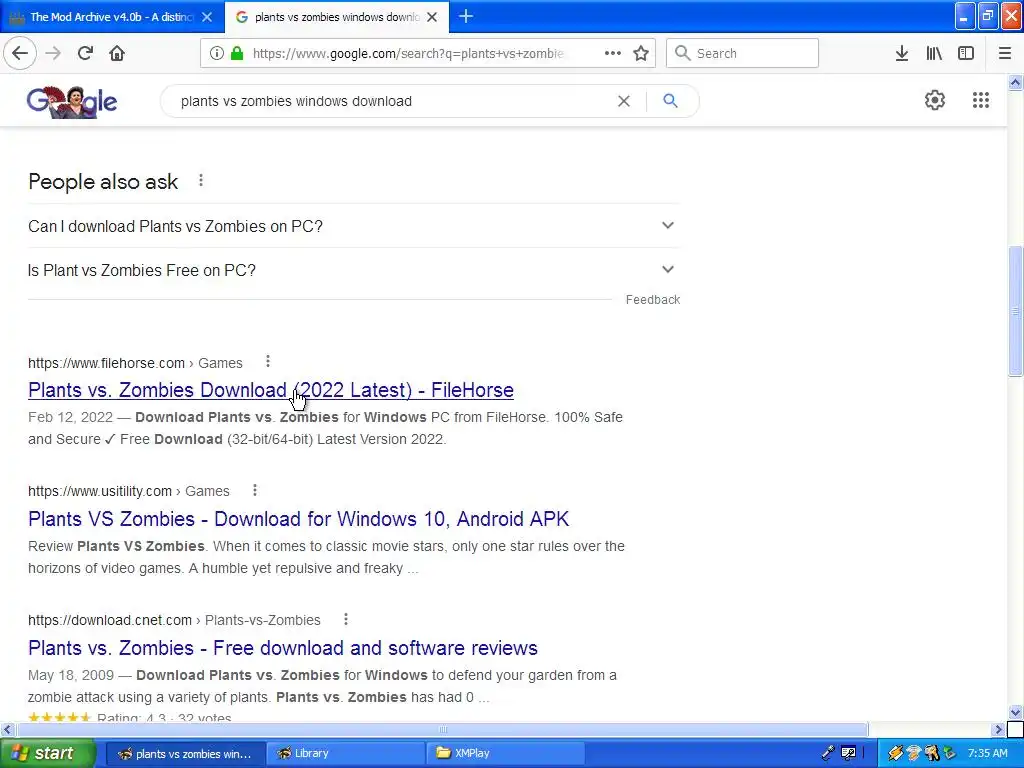1024x768 pixels.
Task: Select the plants vs zombies windows download tab
Action: click(336, 17)
